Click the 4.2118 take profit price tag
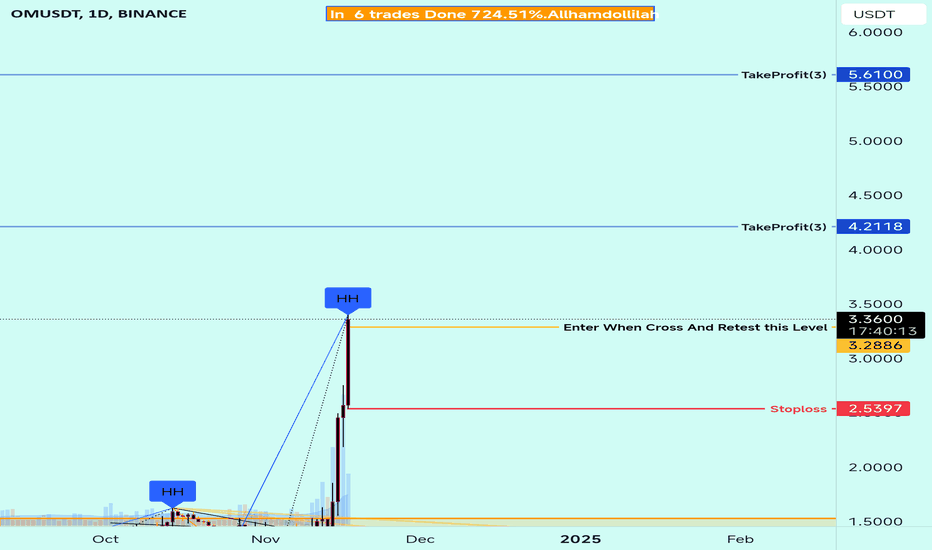Image resolution: width=932 pixels, height=550 pixels. coord(873,227)
